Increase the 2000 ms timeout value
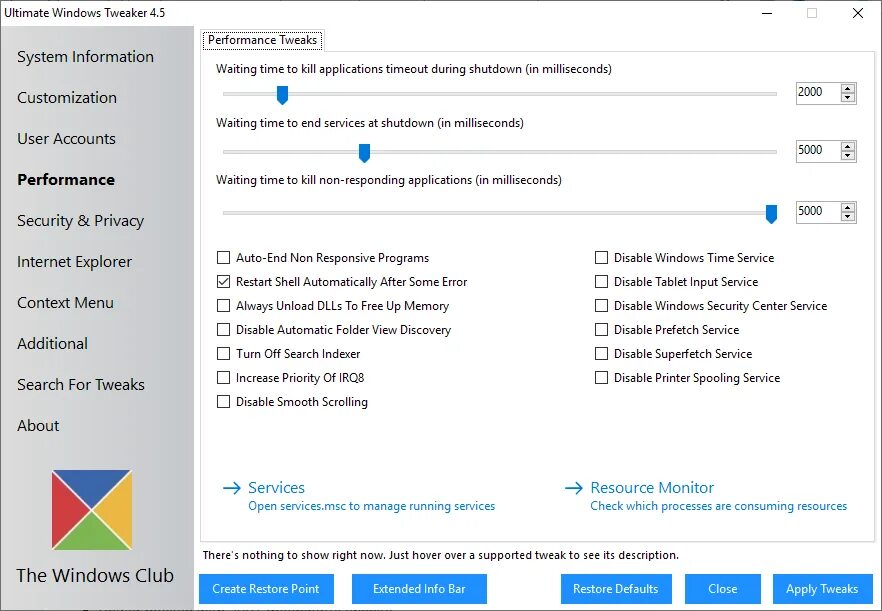The width and height of the screenshot is (882, 611). [x=848, y=88]
